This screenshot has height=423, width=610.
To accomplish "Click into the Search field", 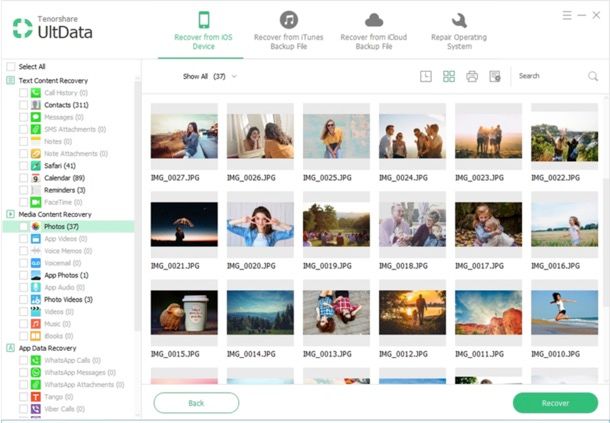I will [x=551, y=76].
